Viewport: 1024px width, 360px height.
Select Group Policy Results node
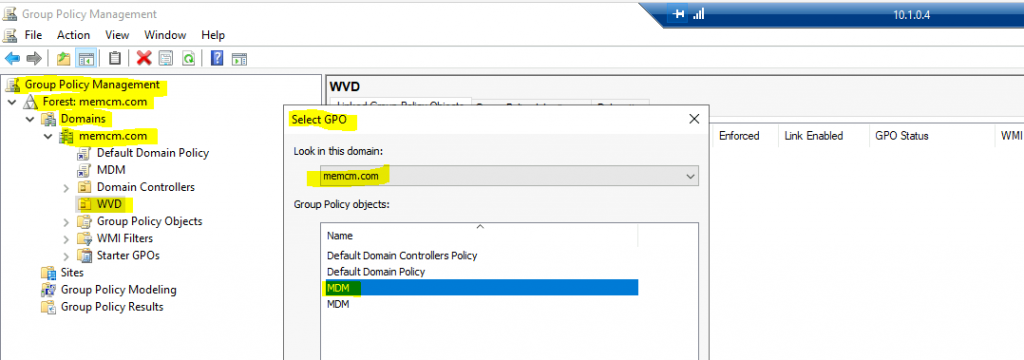pyautogui.click(x=112, y=306)
